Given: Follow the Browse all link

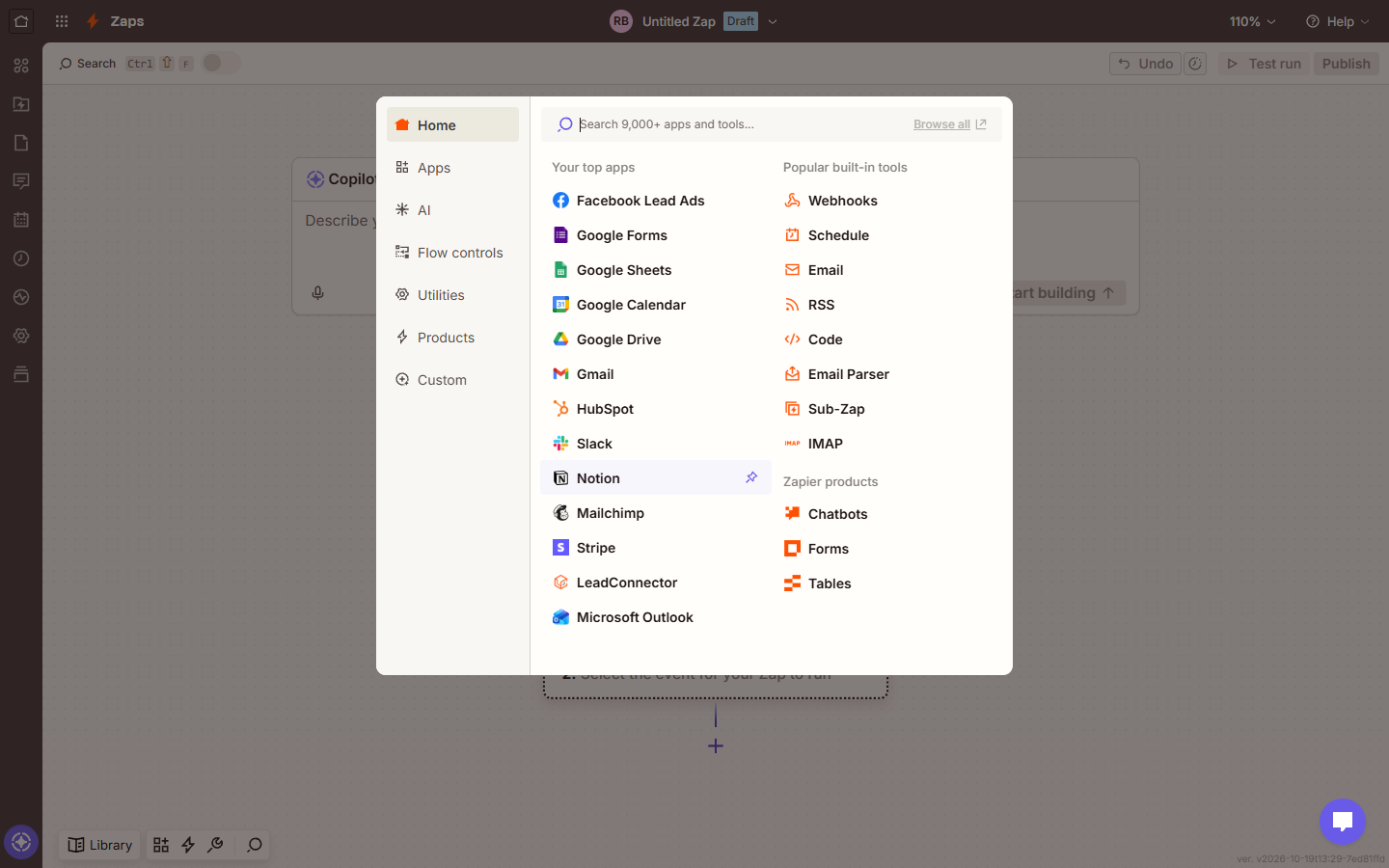Looking at the screenshot, I should (x=950, y=124).
